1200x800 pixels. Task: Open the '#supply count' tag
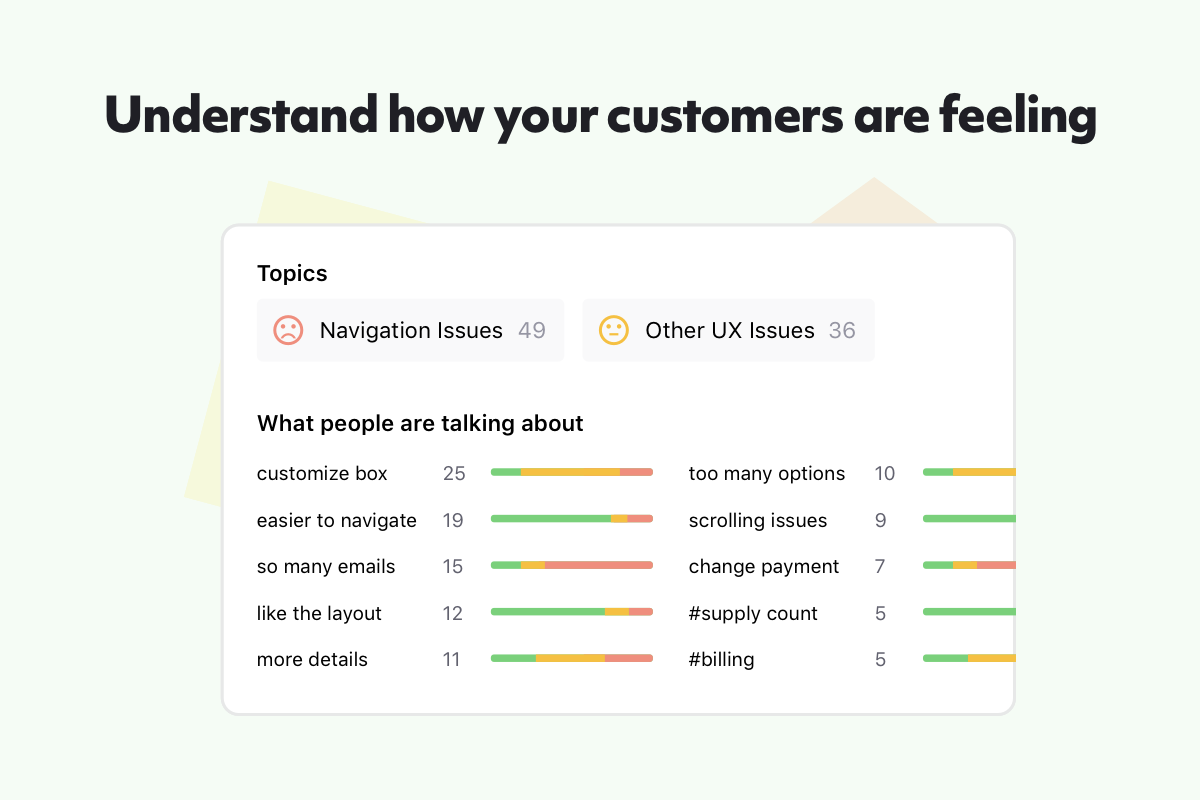(753, 613)
